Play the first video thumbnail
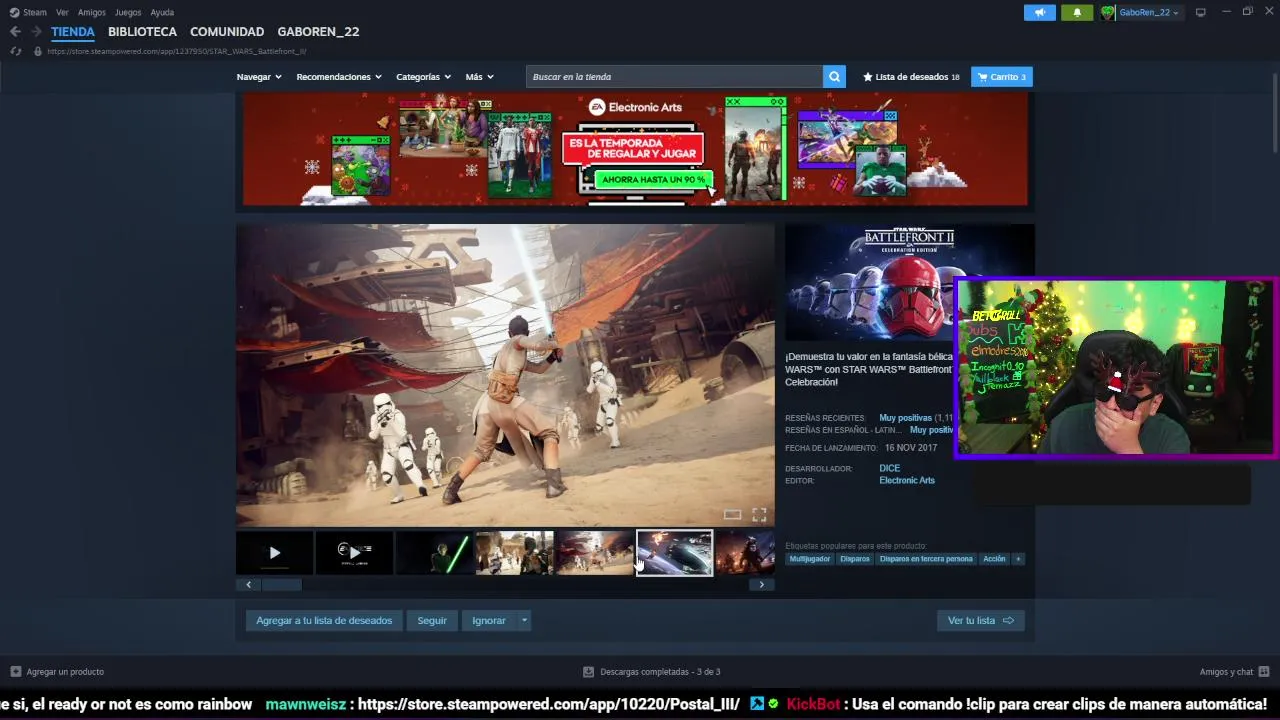Image resolution: width=1280 pixels, height=720 pixels. [x=275, y=553]
